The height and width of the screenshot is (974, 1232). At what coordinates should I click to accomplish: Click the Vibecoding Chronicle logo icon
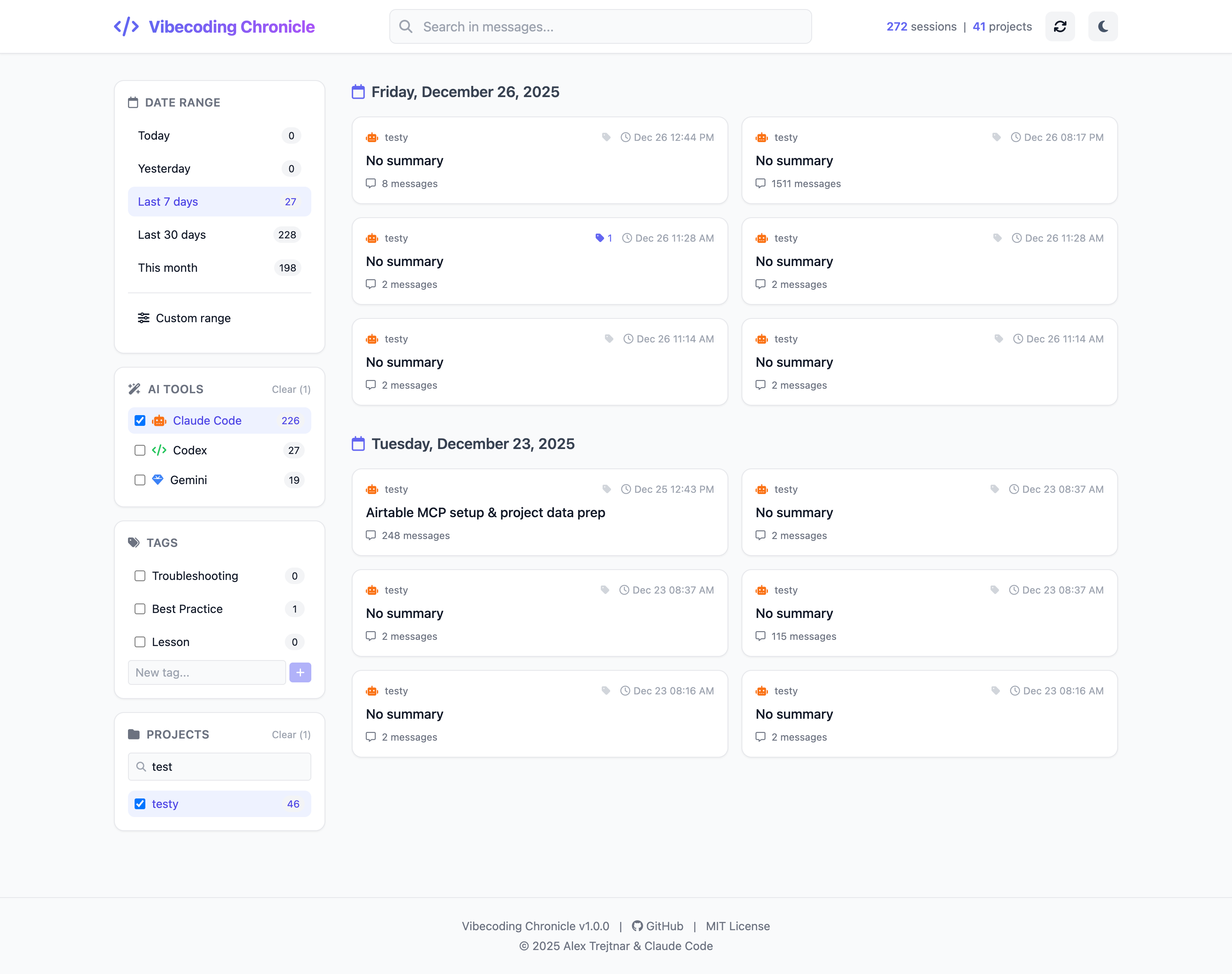[126, 26]
